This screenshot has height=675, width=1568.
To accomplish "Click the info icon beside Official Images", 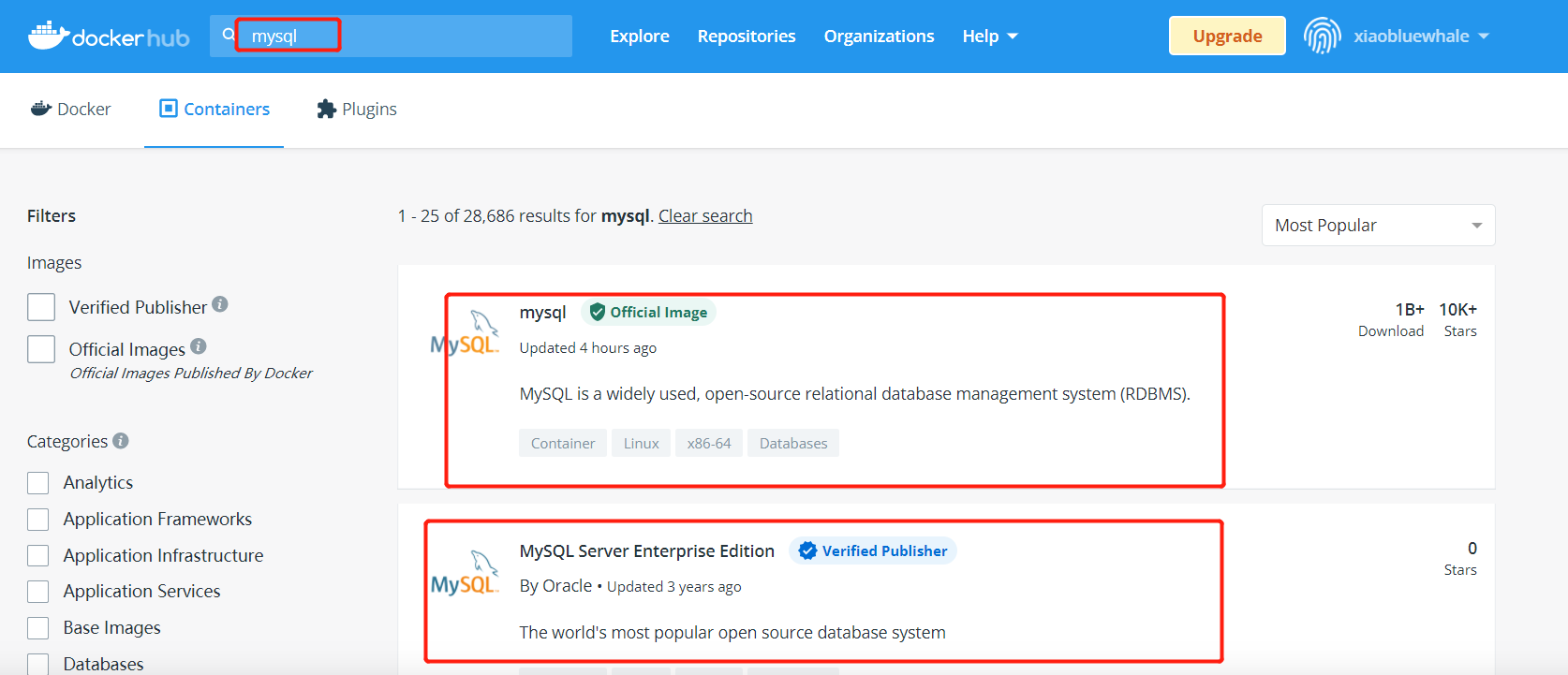I will tap(199, 346).
